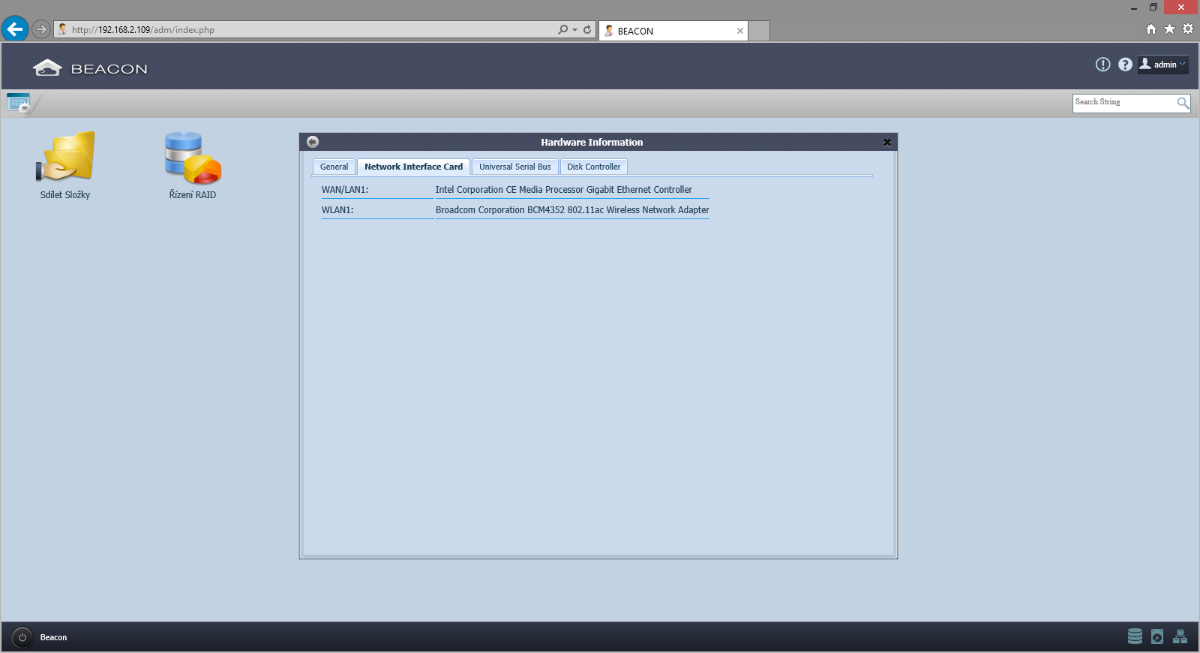Click the hard disk icon in bottom bar
This screenshot has width=1200, height=653.
pyautogui.click(x=1157, y=636)
